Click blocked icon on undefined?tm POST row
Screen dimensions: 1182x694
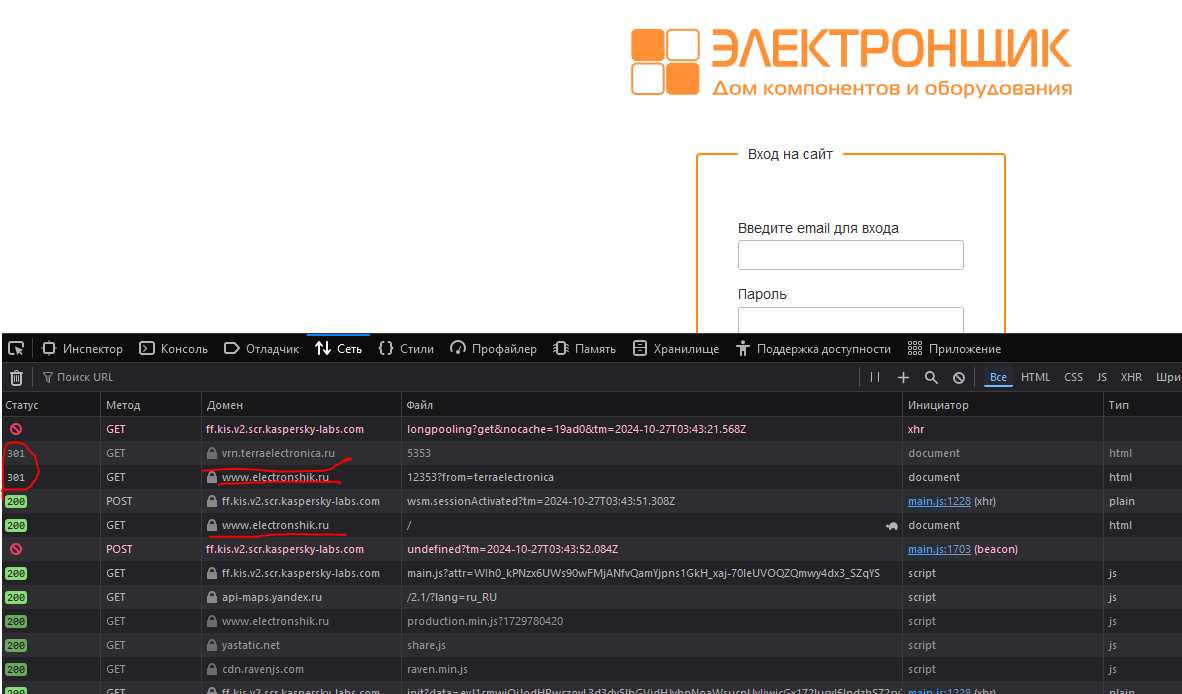16,549
